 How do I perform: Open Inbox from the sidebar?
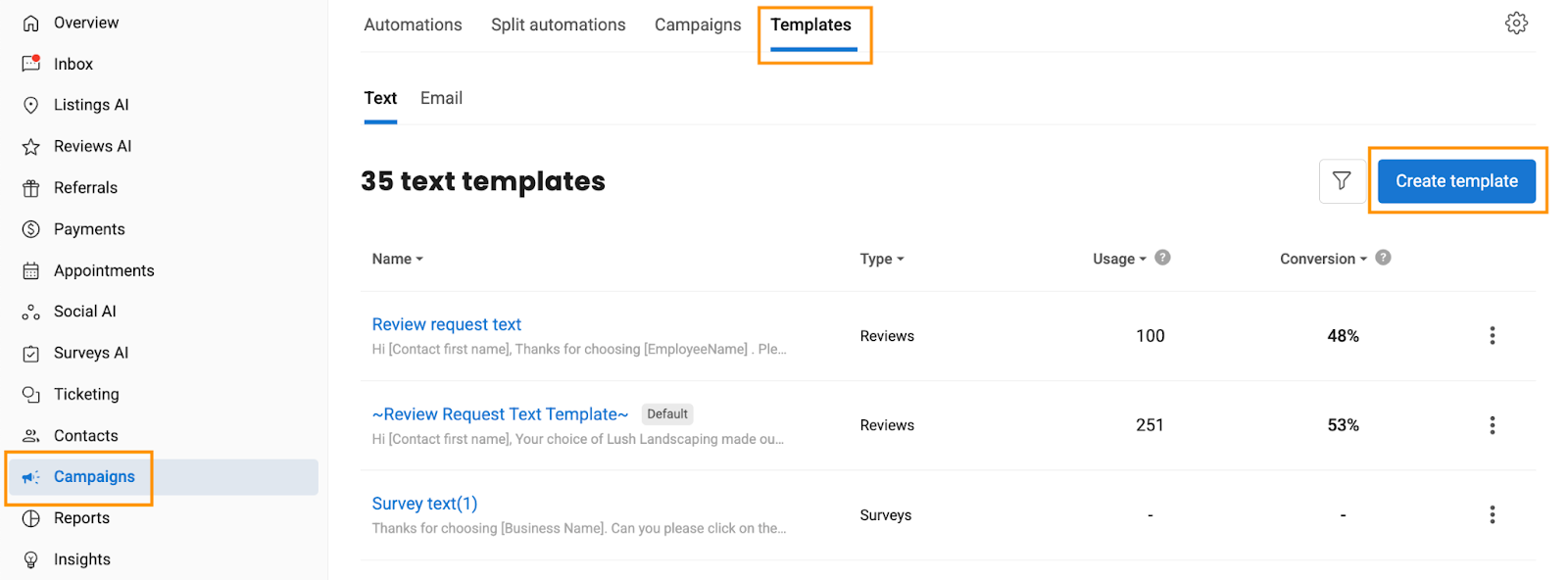[73, 64]
